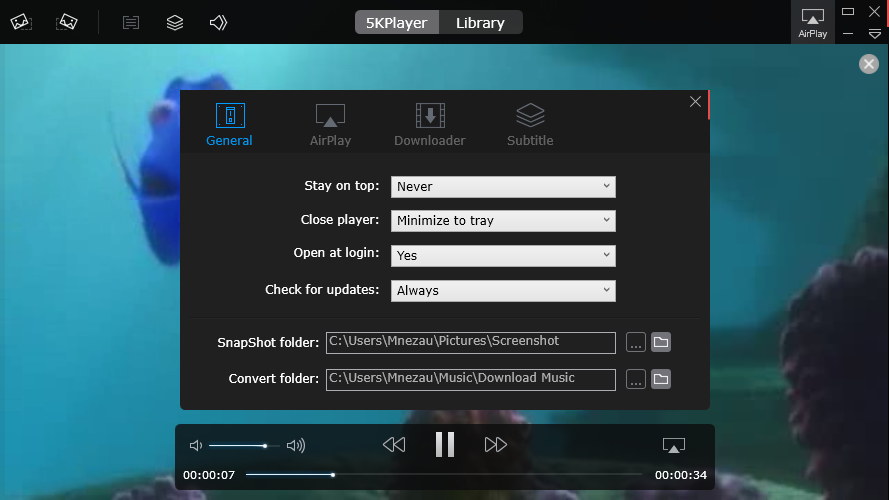Click the low volume speaker icon
The height and width of the screenshot is (500, 889).
(x=196, y=446)
